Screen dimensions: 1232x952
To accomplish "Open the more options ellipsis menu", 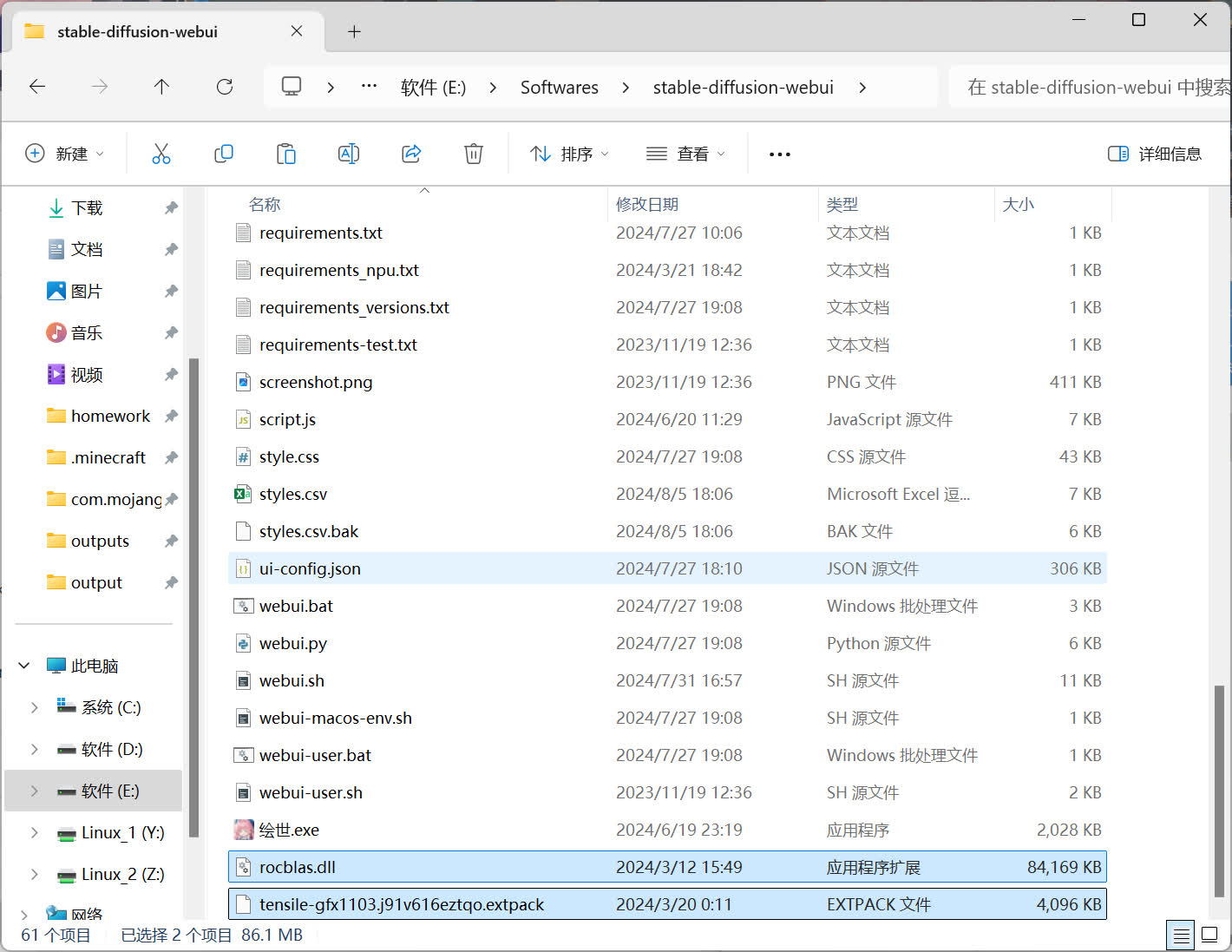I will [x=779, y=154].
